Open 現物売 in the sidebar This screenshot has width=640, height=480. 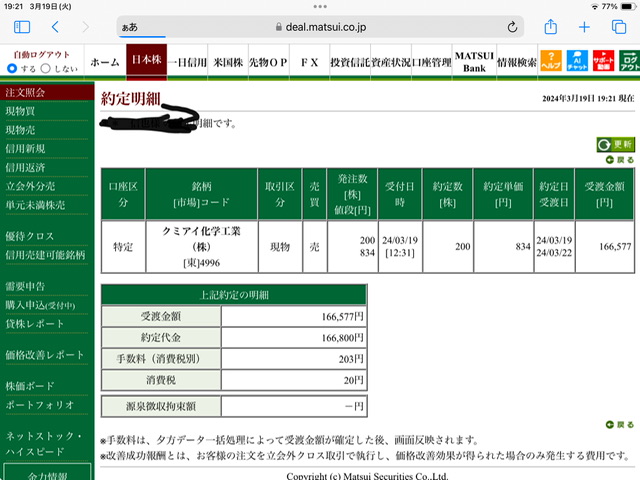coord(20,130)
